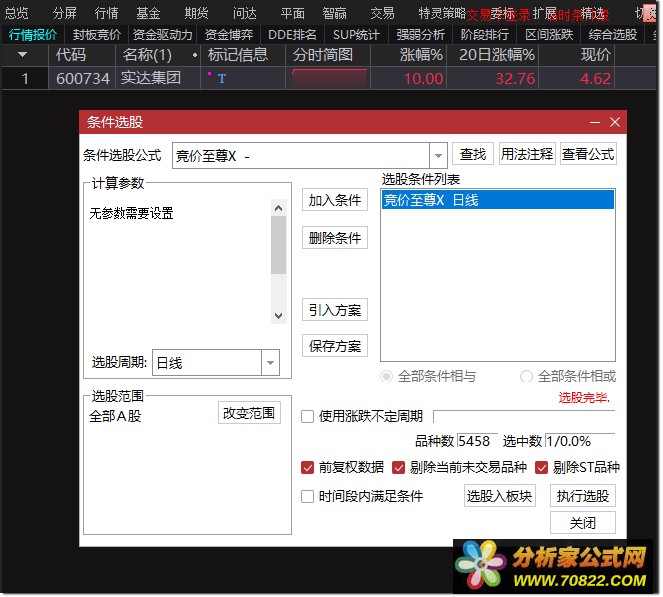This screenshot has width=663, height=597.
Task: Click the 品种数 5458 field
Action: click(x=476, y=441)
